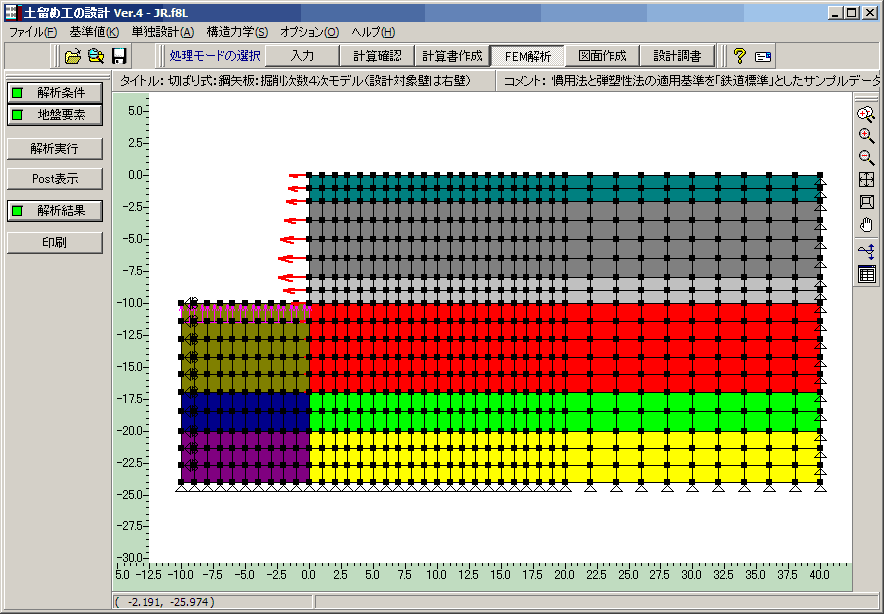Switch to the 計算書作成 mode tab
Viewport: 884px width, 614px height.
coord(452,56)
